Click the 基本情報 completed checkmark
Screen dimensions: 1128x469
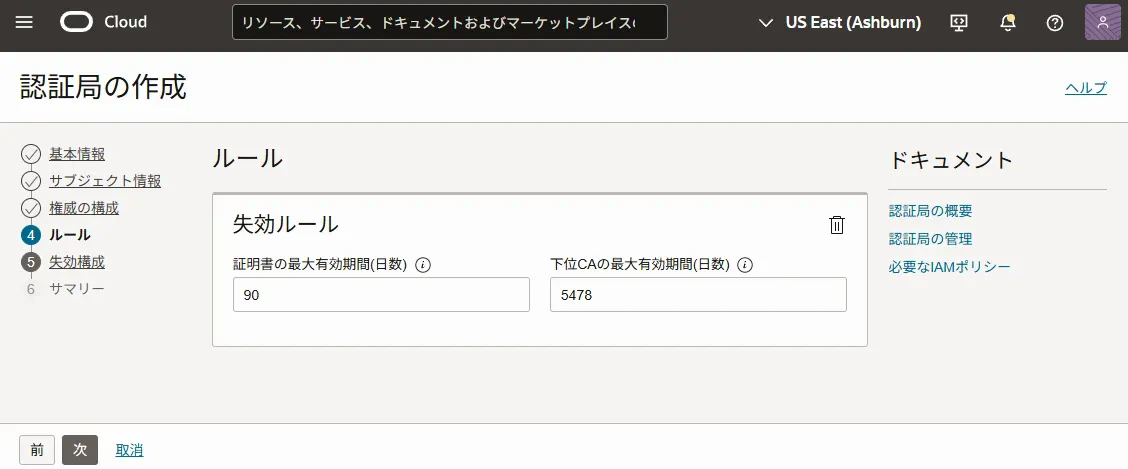pyautogui.click(x=31, y=154)
